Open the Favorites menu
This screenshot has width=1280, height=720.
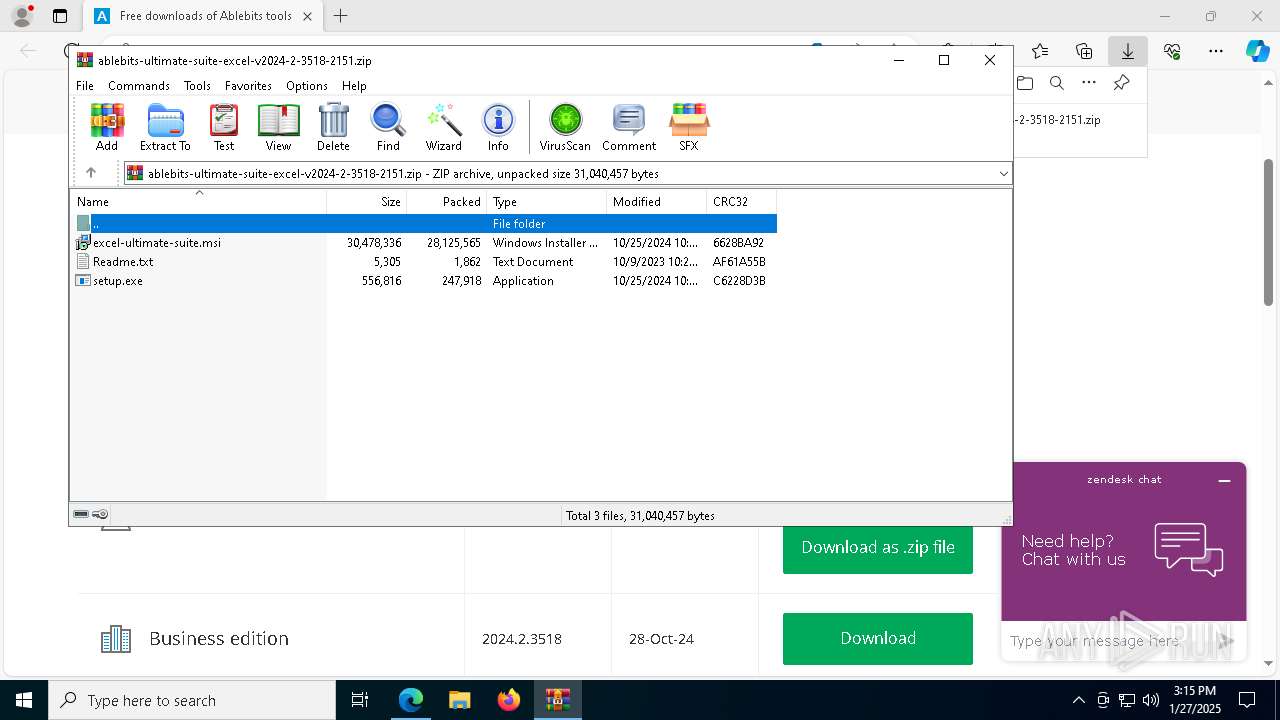[x=248, y=86]
